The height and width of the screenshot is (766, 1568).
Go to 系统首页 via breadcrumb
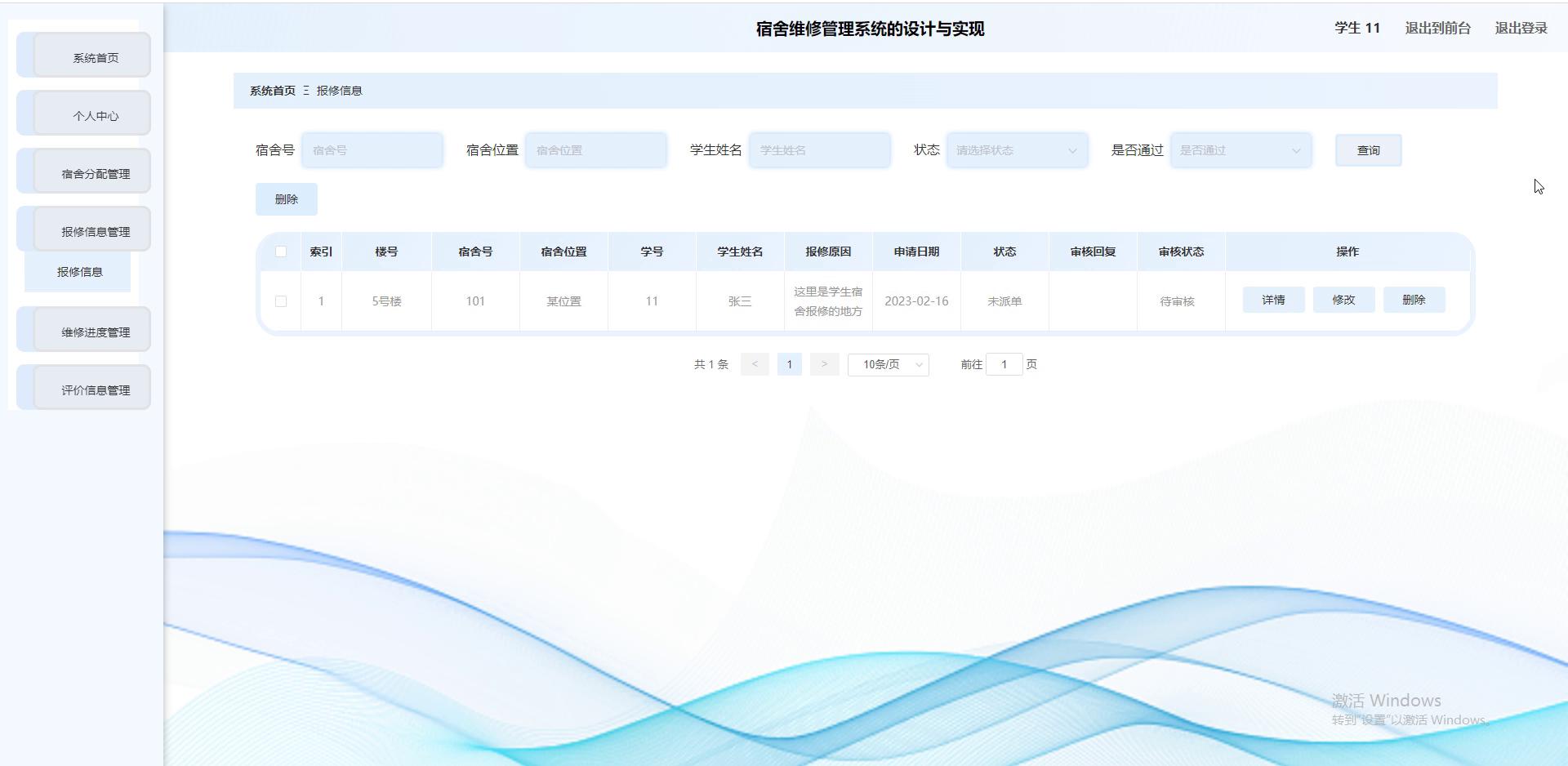click(x=273, y=91)
